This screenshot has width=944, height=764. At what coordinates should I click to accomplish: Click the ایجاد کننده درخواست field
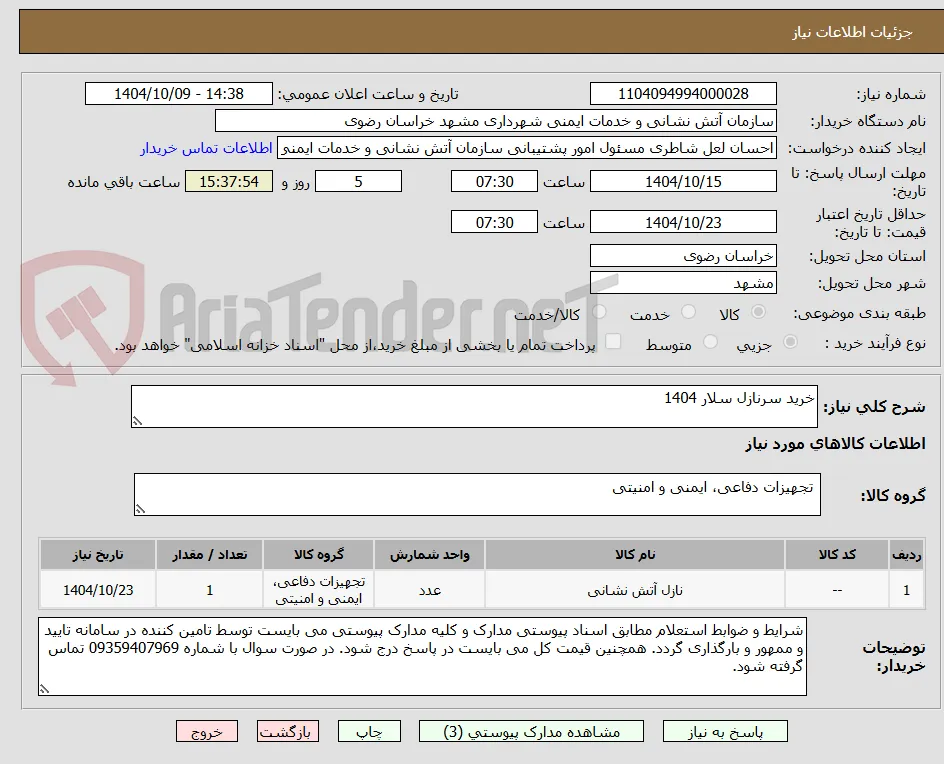coord(527,148)
